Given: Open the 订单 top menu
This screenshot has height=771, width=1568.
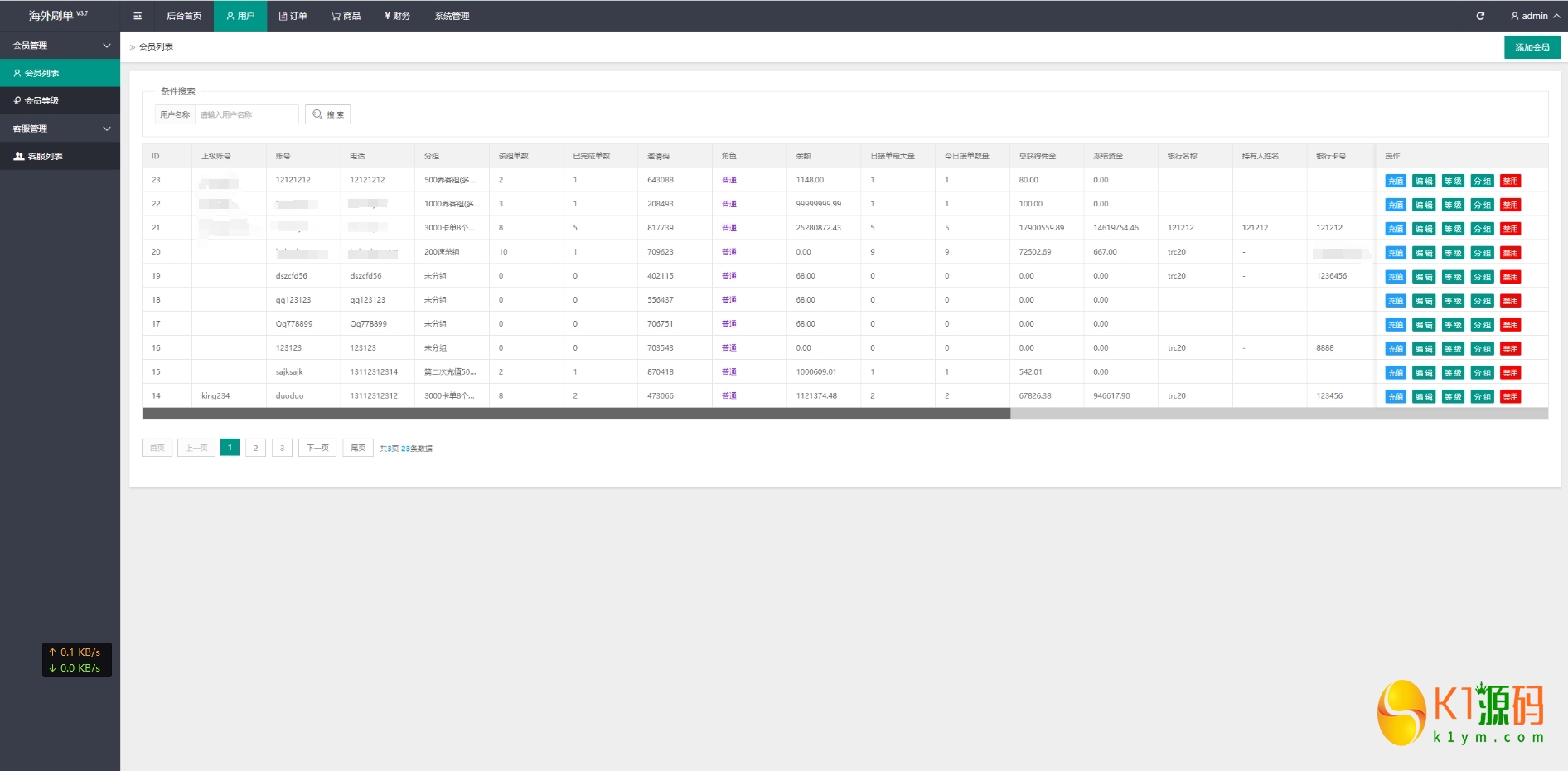Looking at the screenshot, I should coord(293,16).
